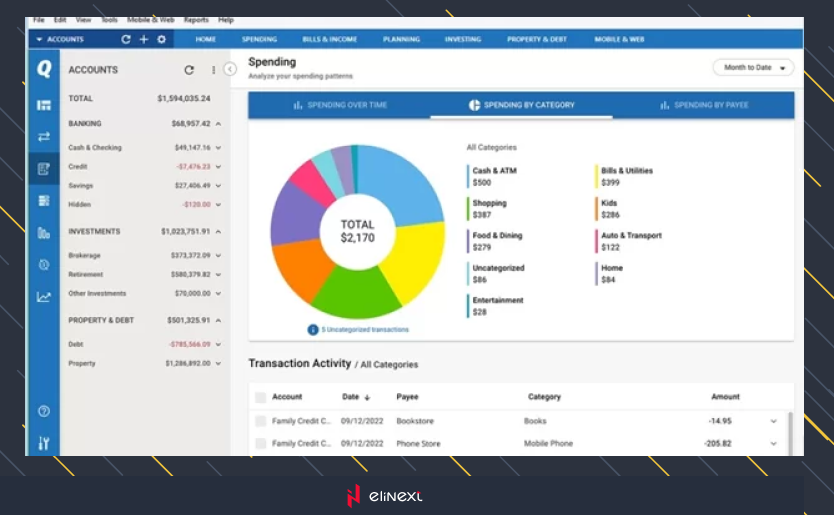Tick the checkbox for the Phone Store transaction
This screenshot has height=515, width=834.
260,443
